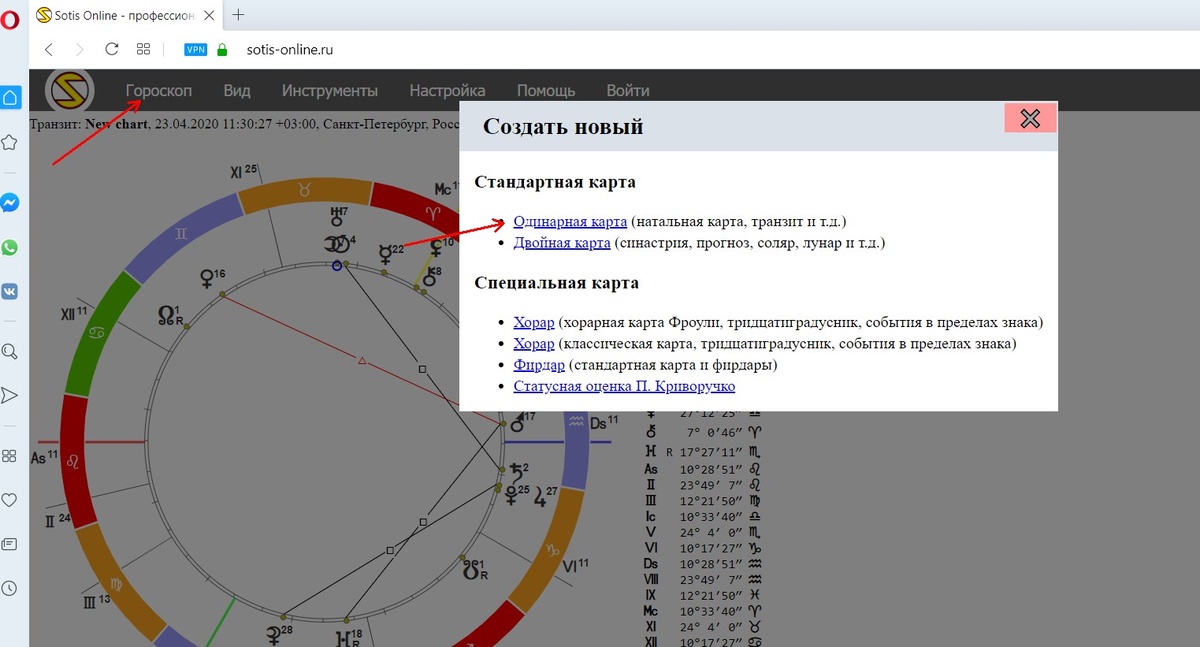Open the bookmarks star icon in sidebar
1200x647 pixels.
(10, 142)
